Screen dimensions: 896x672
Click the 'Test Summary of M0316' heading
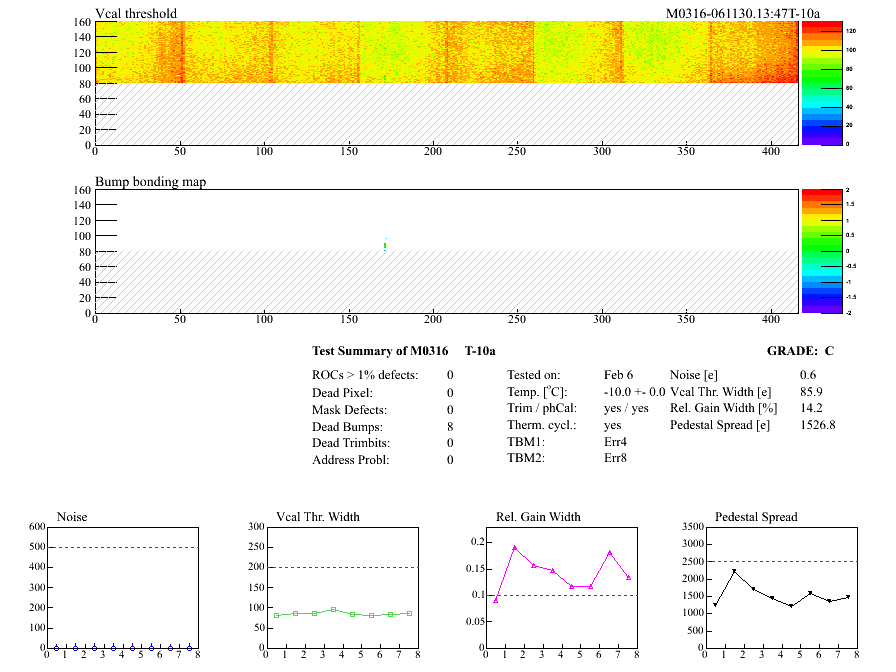[380, 351]
